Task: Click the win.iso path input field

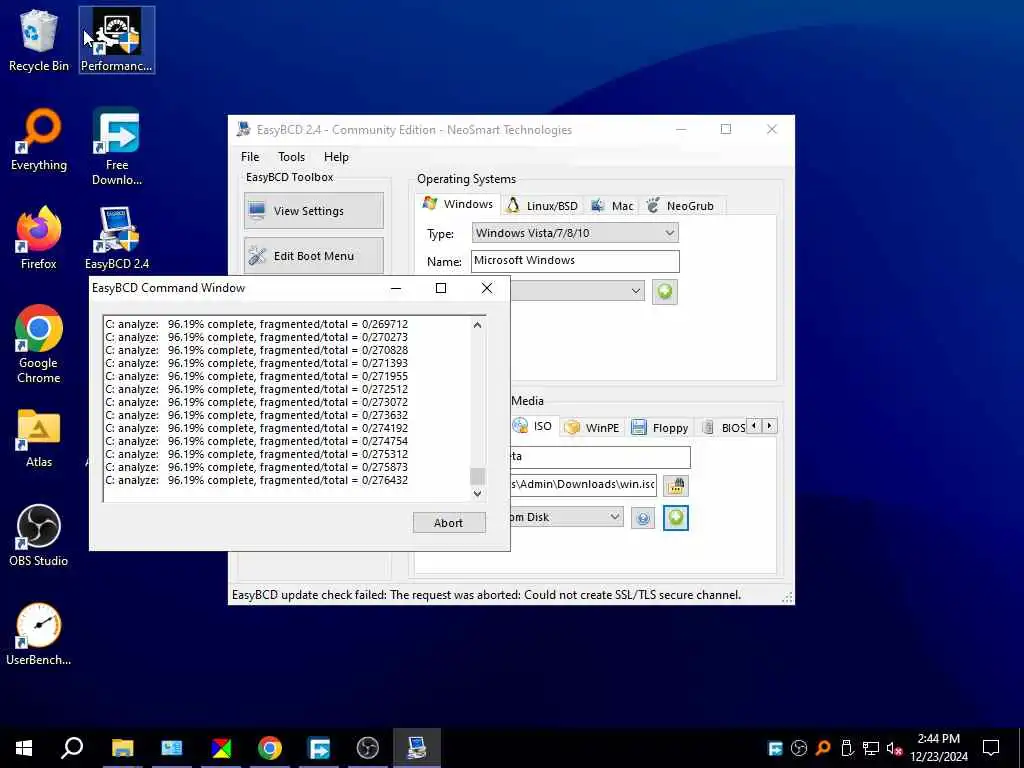Action: (583, 485)
